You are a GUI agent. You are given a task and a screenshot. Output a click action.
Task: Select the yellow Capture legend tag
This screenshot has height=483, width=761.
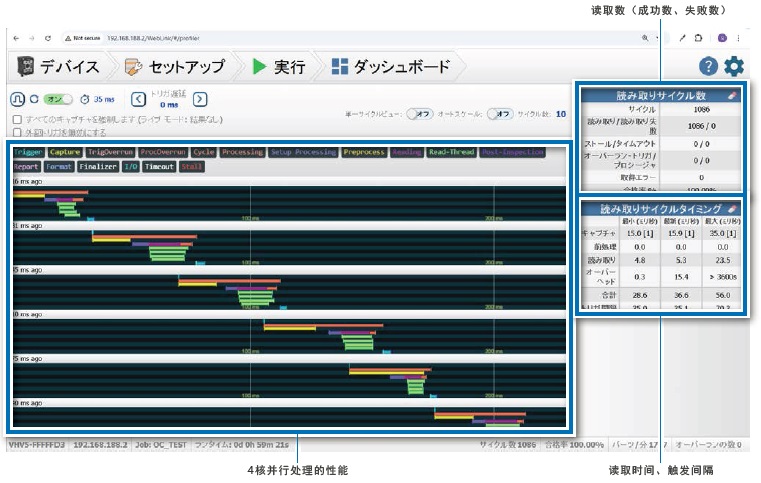click(x=65, y=153)
